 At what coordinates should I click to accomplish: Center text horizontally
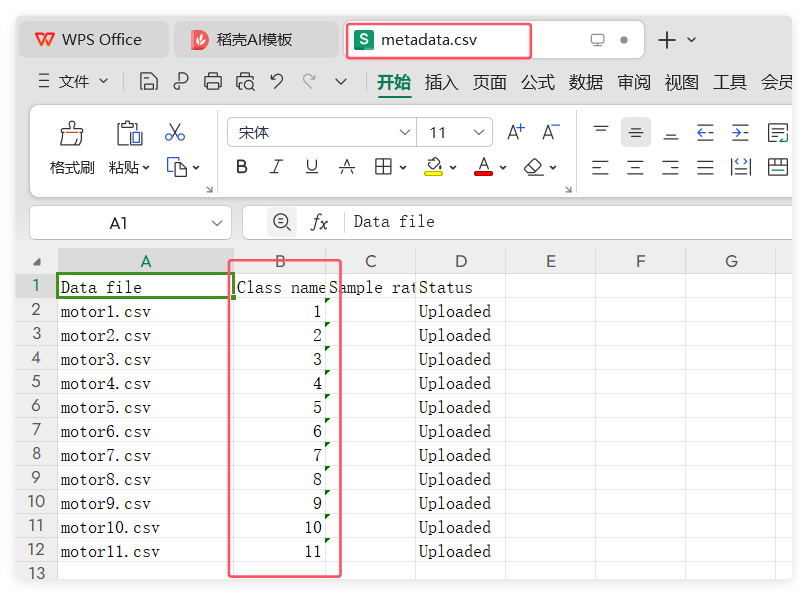635,167
